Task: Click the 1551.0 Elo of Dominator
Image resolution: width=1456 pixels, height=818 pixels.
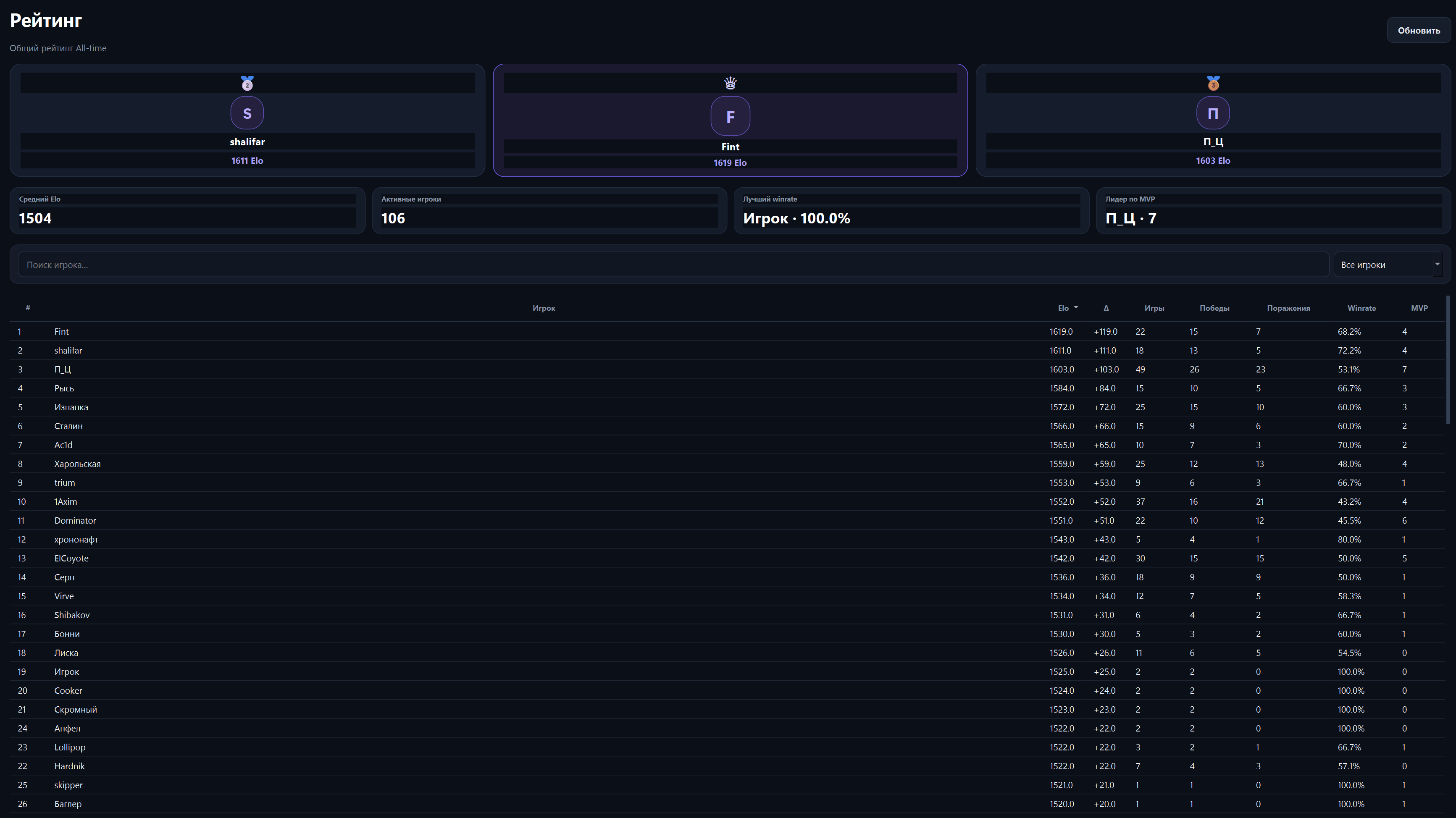Action: coord(1062,521)
